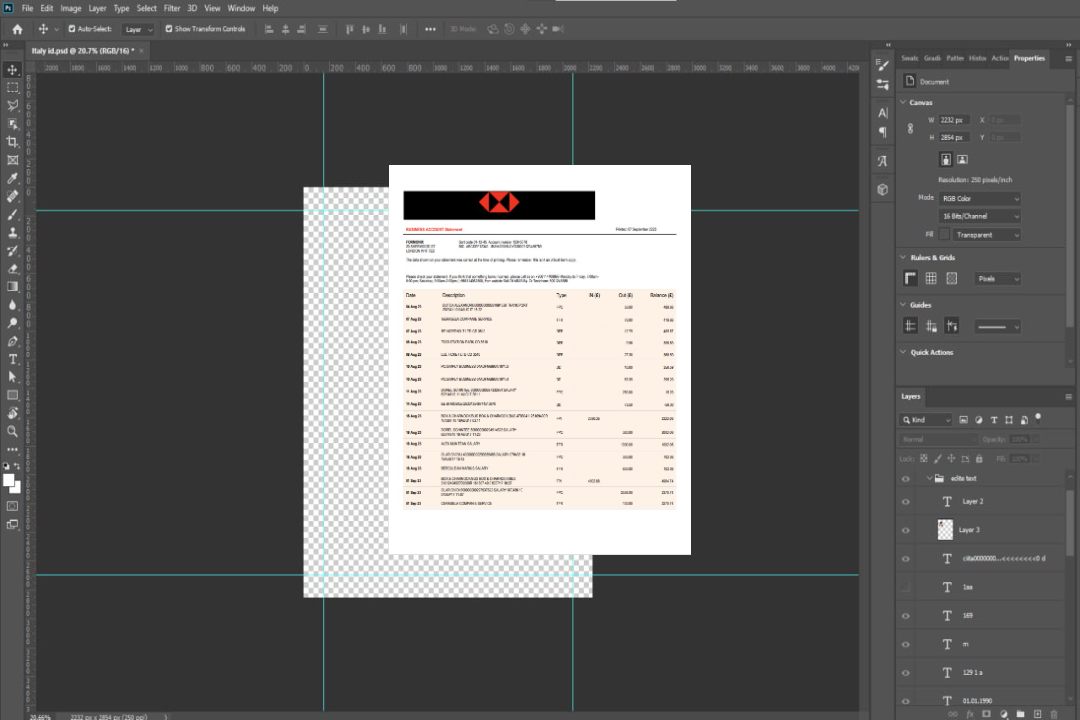Select the Eyedropper tool
Image resolution: width=1080 pixels, height=720 pixels.
[x=13, y=178]
